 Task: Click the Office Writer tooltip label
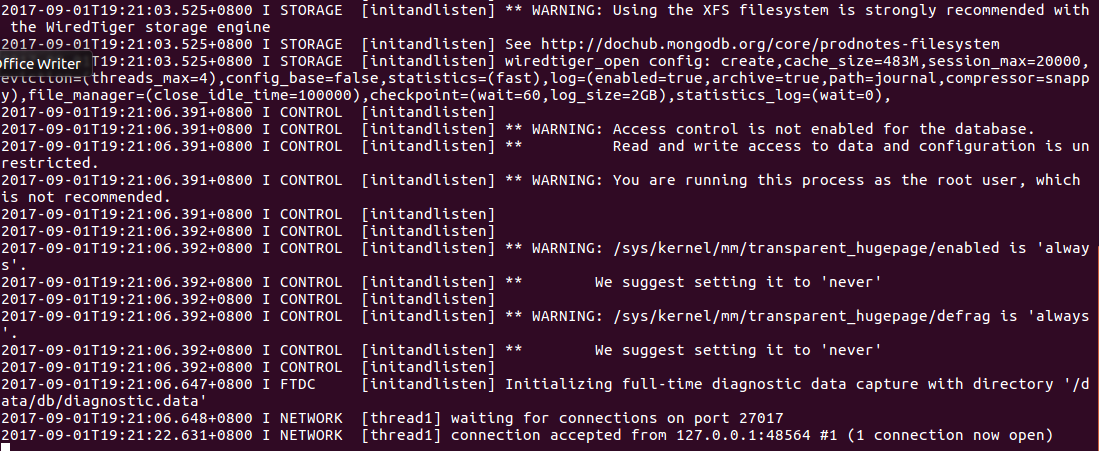(x=41, y=64)
